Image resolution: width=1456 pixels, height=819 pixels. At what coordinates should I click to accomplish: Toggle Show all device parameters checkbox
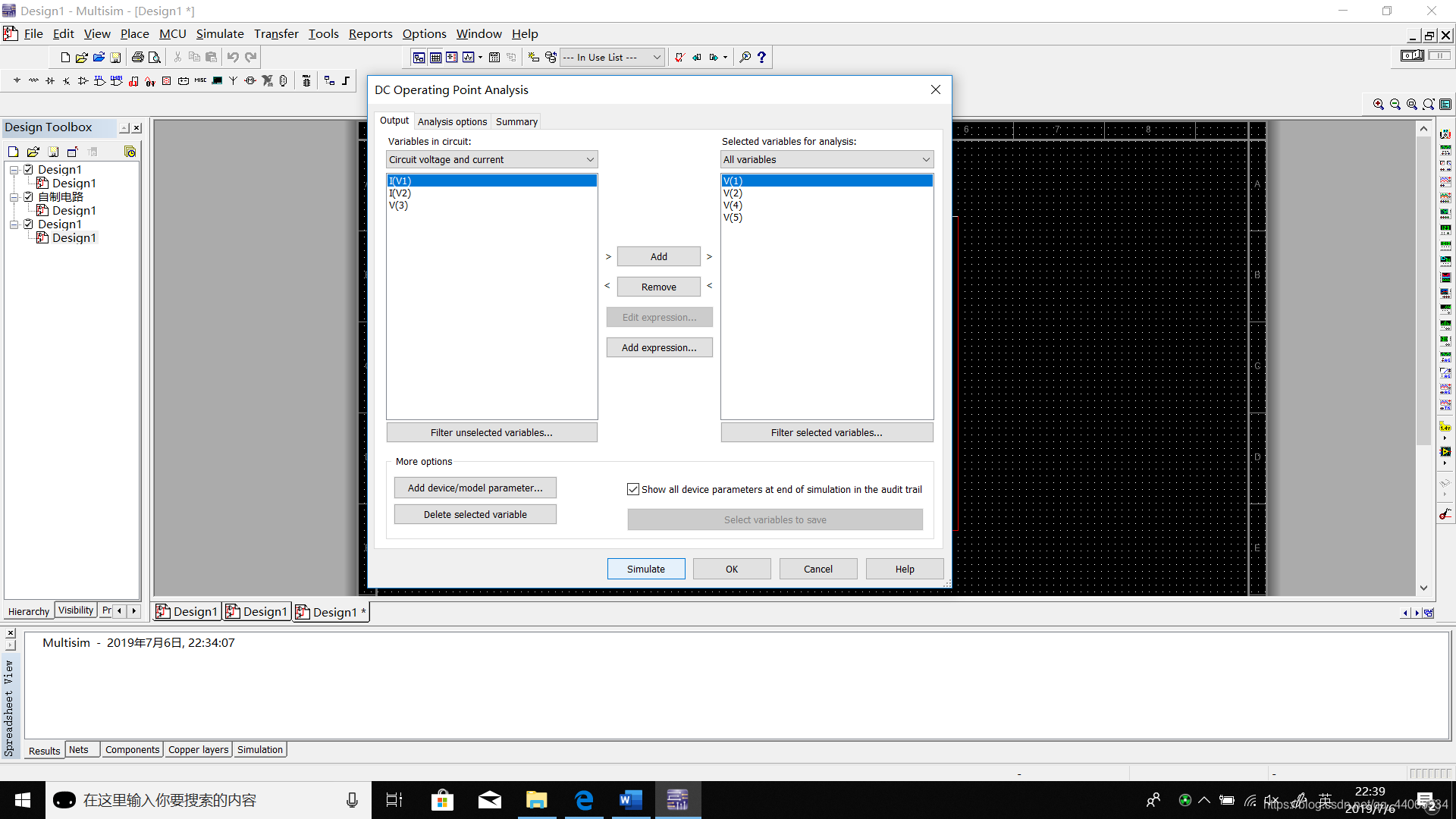tap(633, 489)
